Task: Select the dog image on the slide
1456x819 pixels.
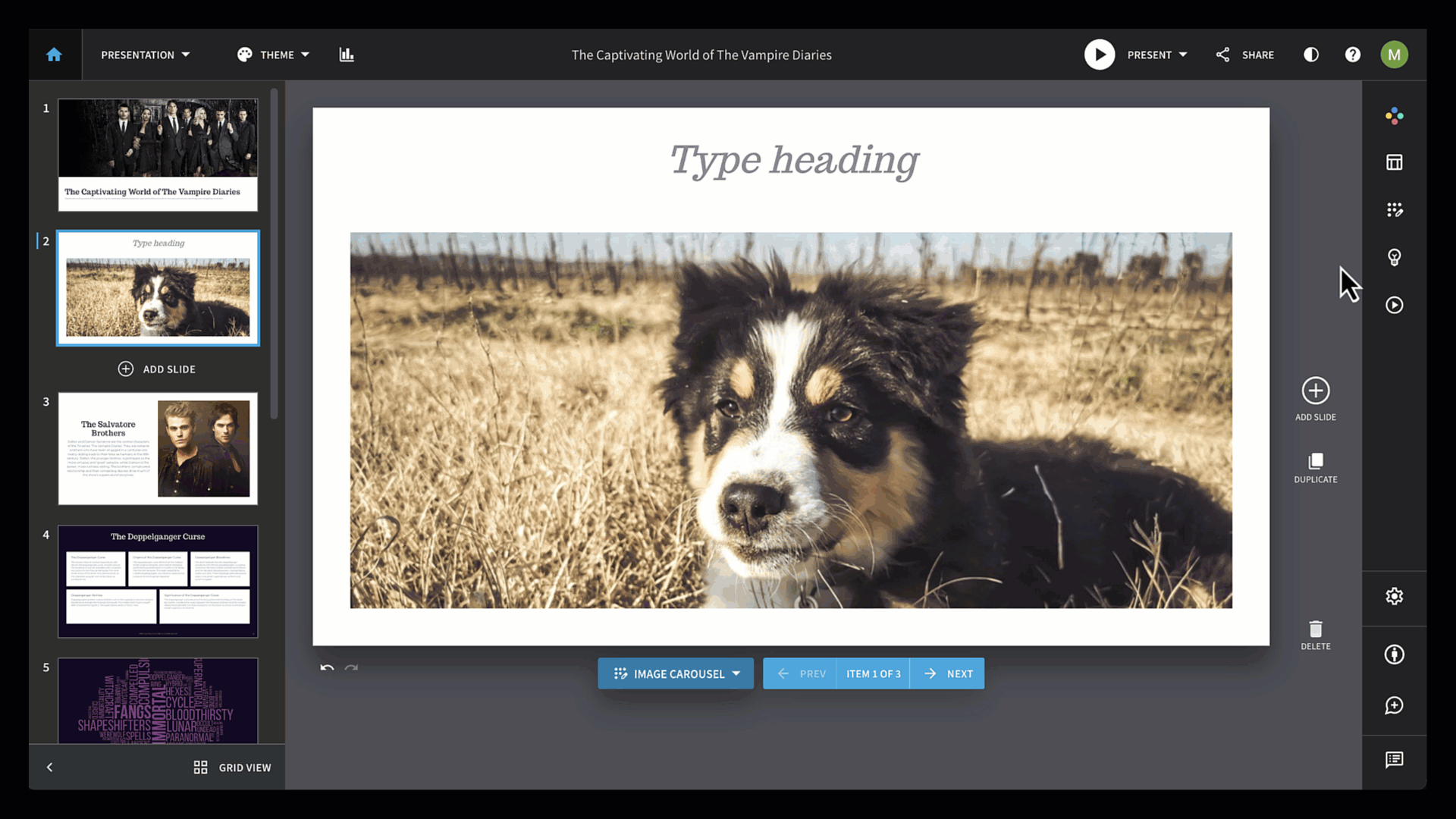Action: 791,420
